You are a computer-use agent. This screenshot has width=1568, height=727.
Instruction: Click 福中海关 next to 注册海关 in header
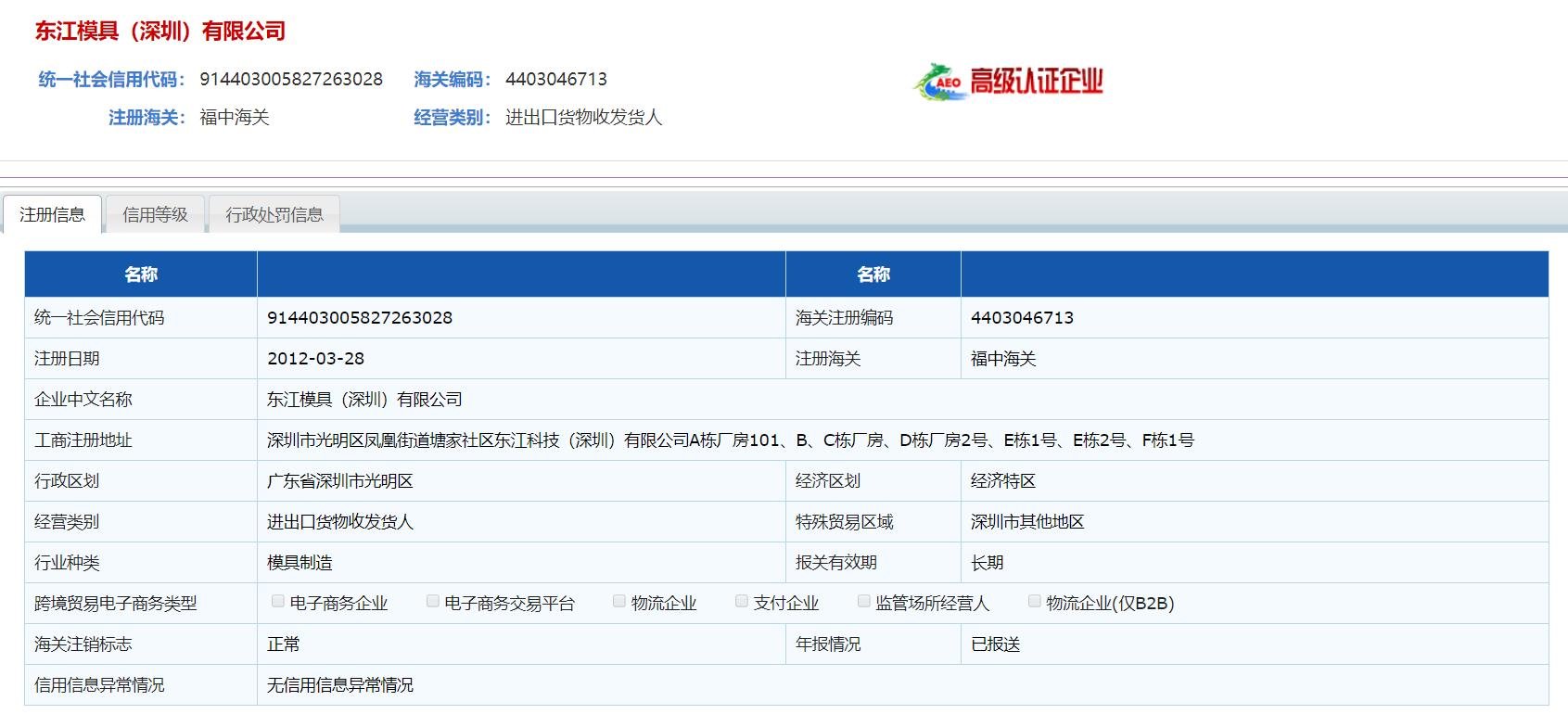235,117
